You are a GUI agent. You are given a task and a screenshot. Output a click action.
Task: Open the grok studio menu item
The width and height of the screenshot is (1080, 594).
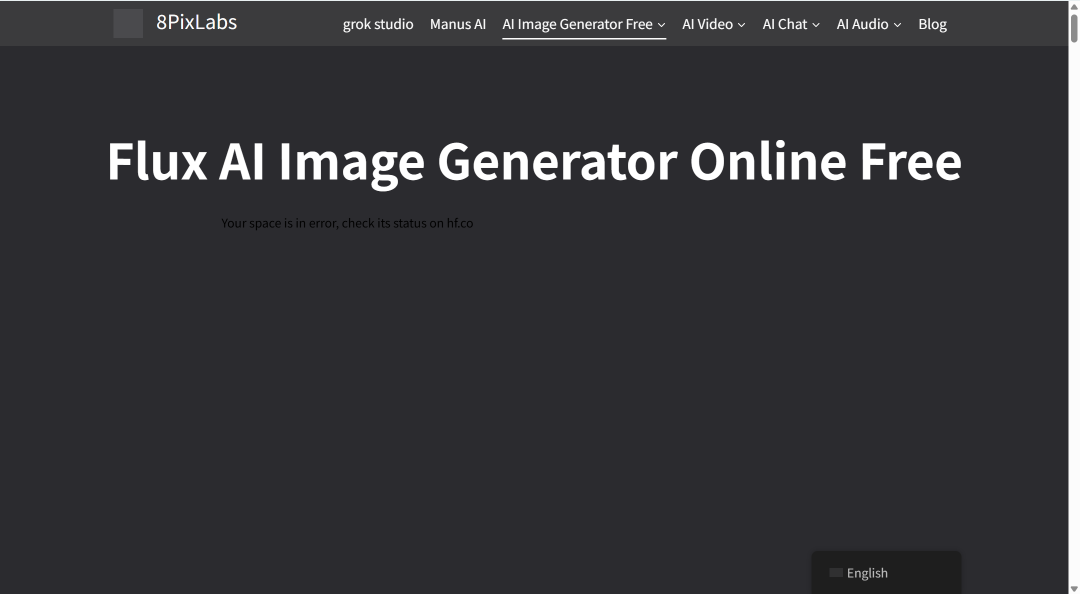378,24
